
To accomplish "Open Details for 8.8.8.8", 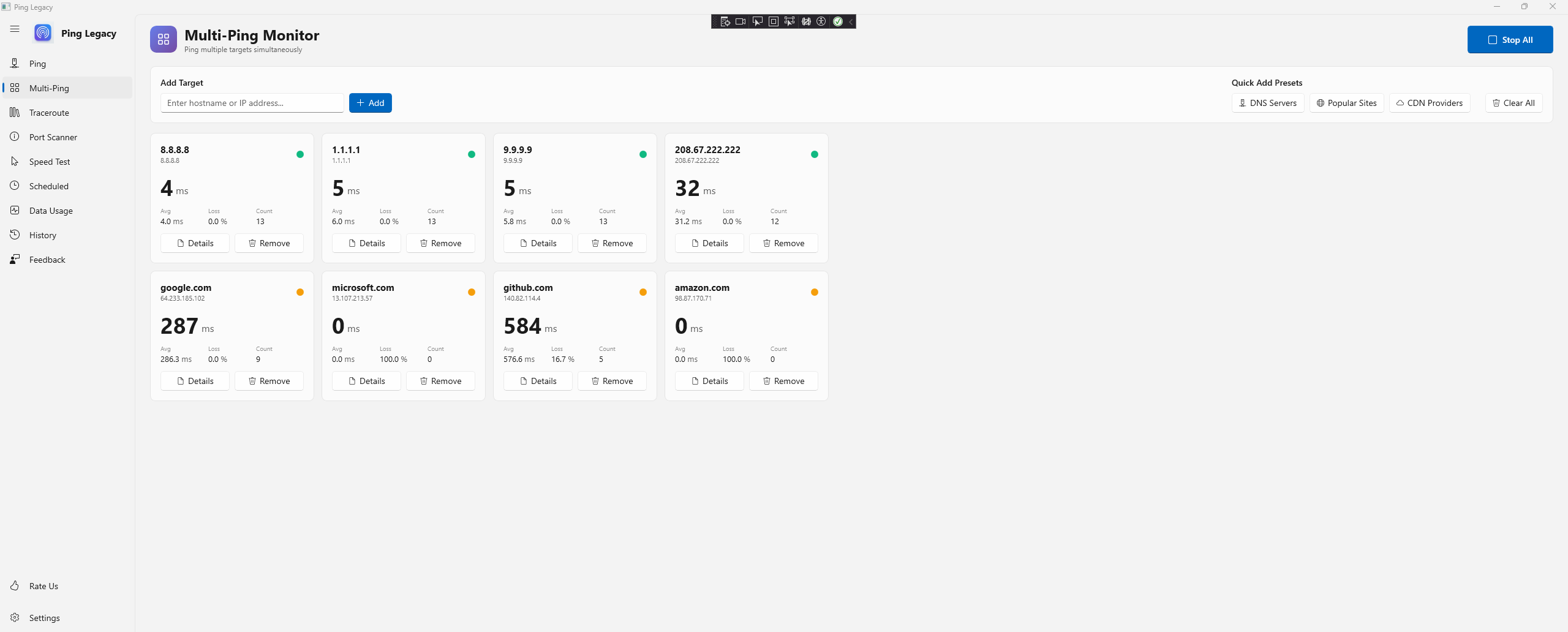I will 195,243.
